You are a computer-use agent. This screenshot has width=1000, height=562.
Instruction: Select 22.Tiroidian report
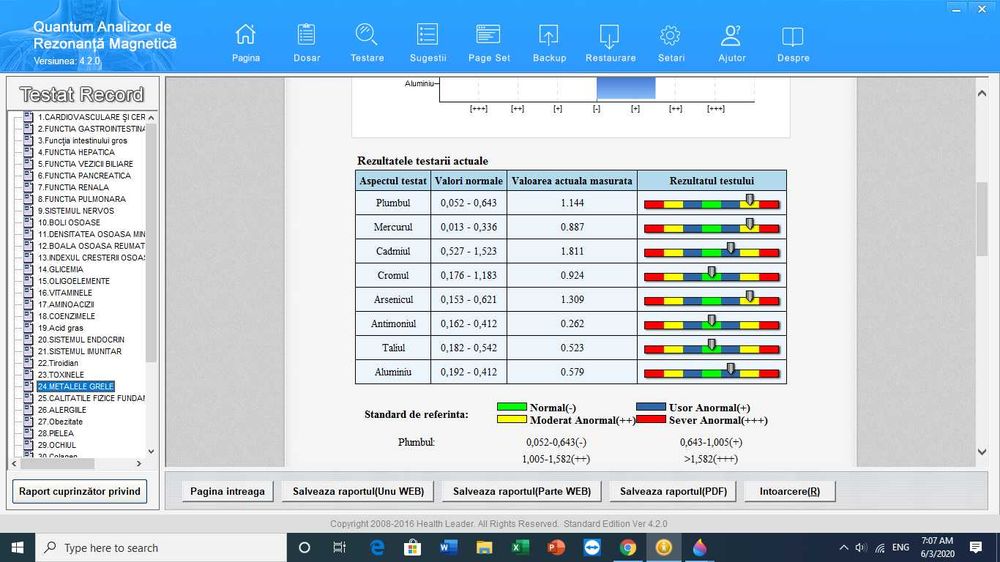pos(57,364)
